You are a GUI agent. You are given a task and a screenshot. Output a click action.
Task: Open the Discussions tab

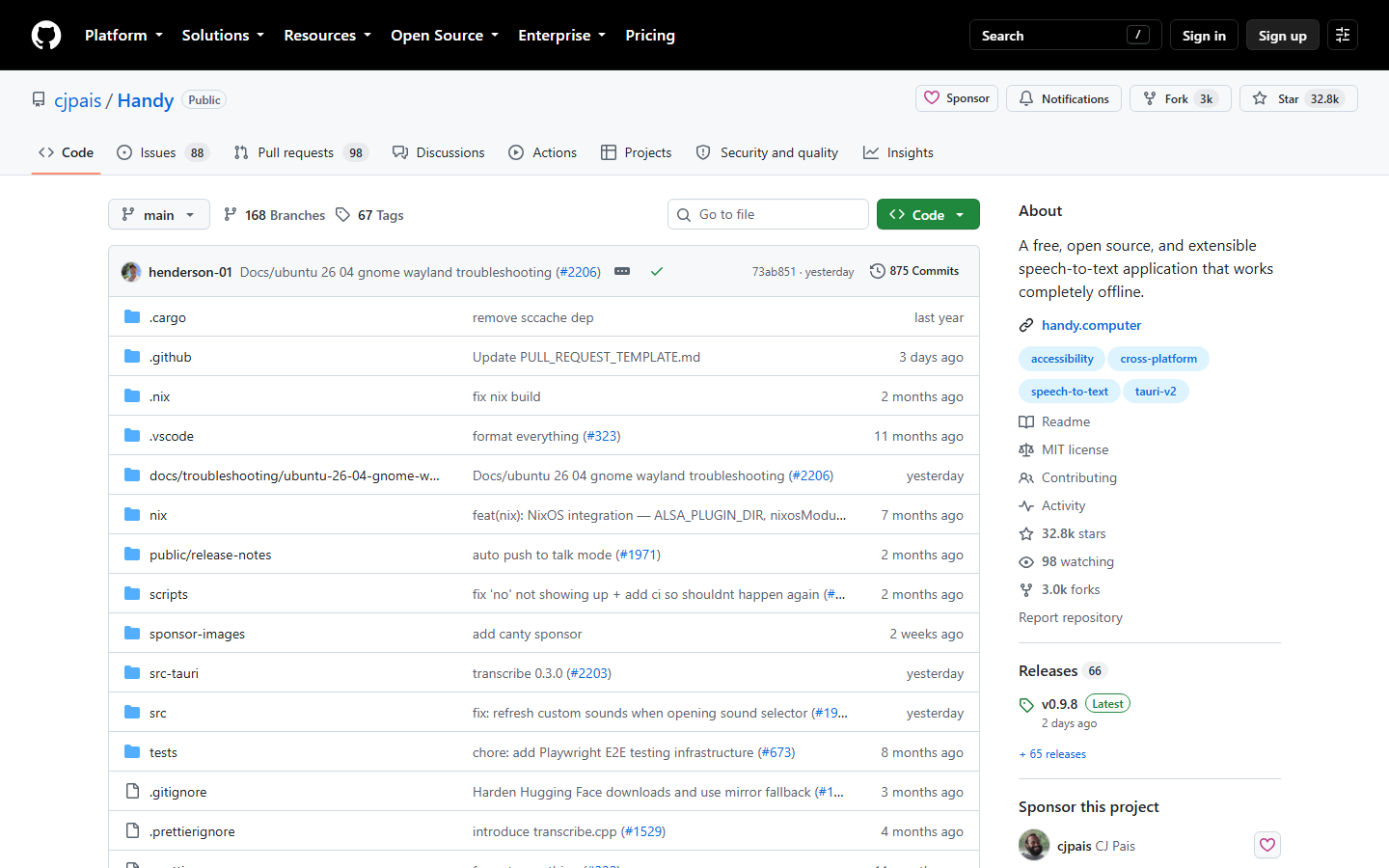pyautogui.click(x=438, y=152)
